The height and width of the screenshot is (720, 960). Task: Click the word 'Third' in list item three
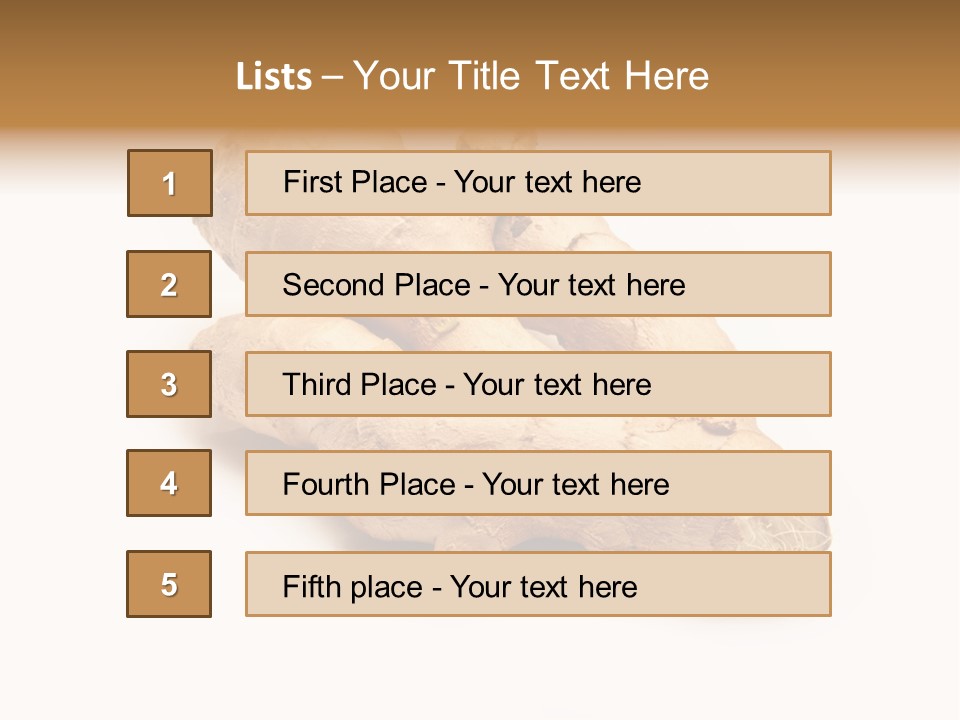pos(317,384)
